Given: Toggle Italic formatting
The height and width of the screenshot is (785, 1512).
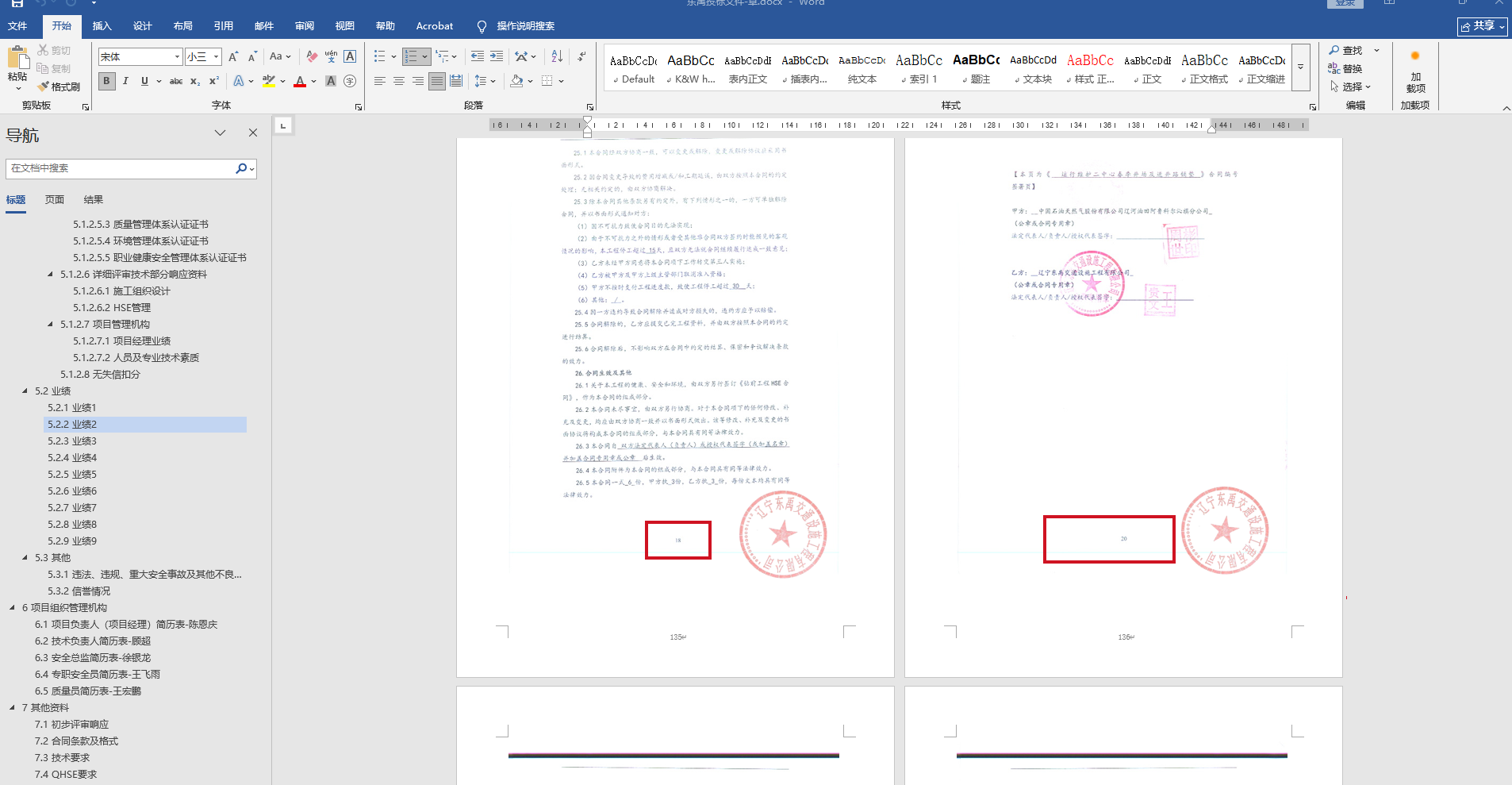Looking at the screenshot, I should (125, 81).
